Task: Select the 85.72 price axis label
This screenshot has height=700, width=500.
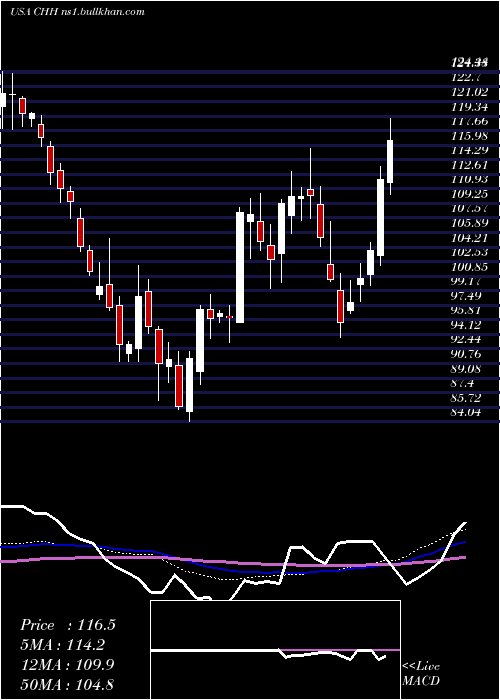Action: (468, 398)
